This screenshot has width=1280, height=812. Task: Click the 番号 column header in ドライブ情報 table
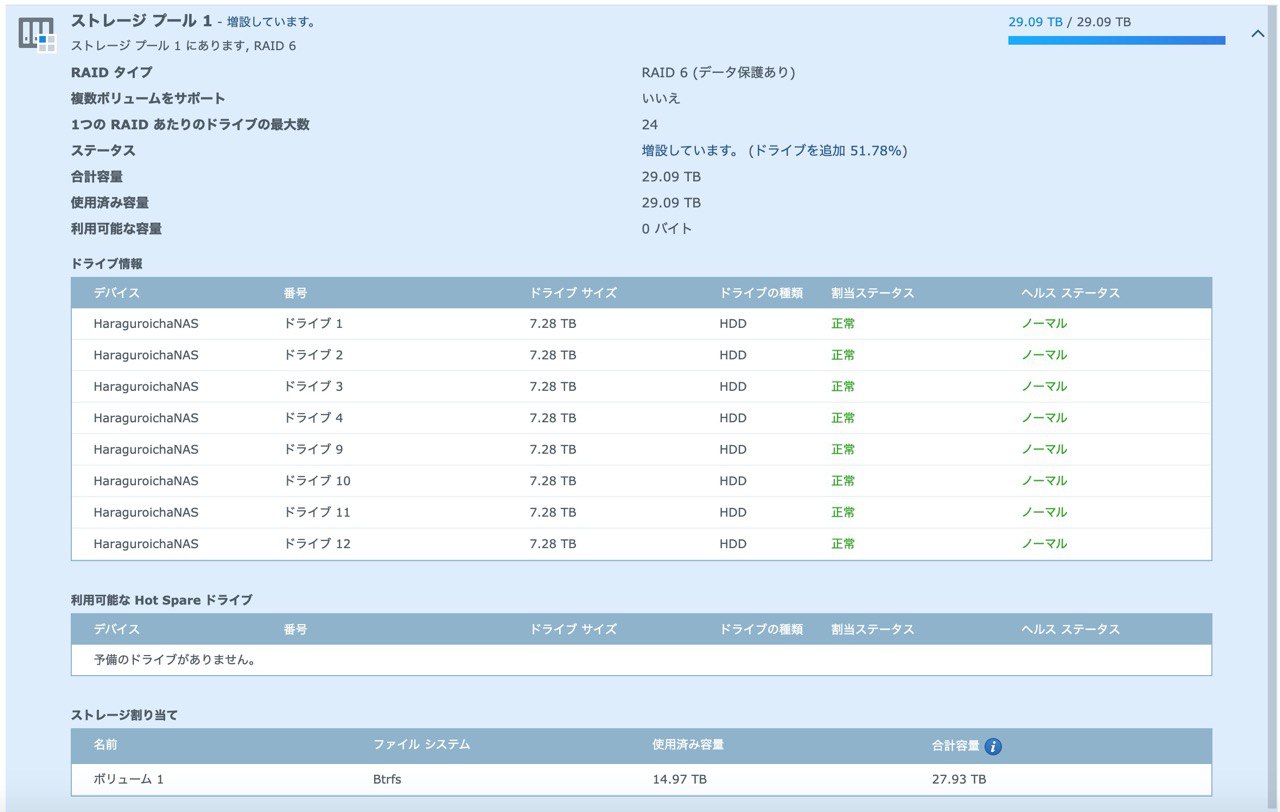(x=295, y=293)
